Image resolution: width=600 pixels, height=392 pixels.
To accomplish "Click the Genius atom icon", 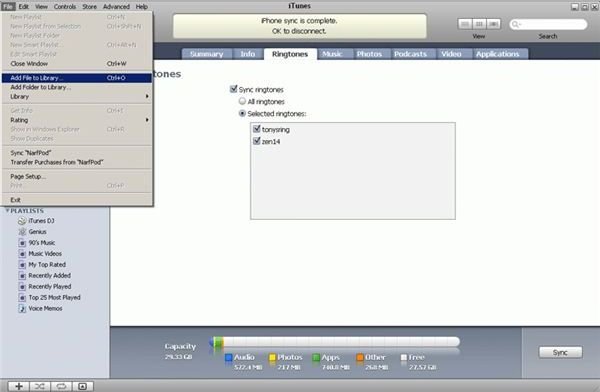I will [22, 232].
